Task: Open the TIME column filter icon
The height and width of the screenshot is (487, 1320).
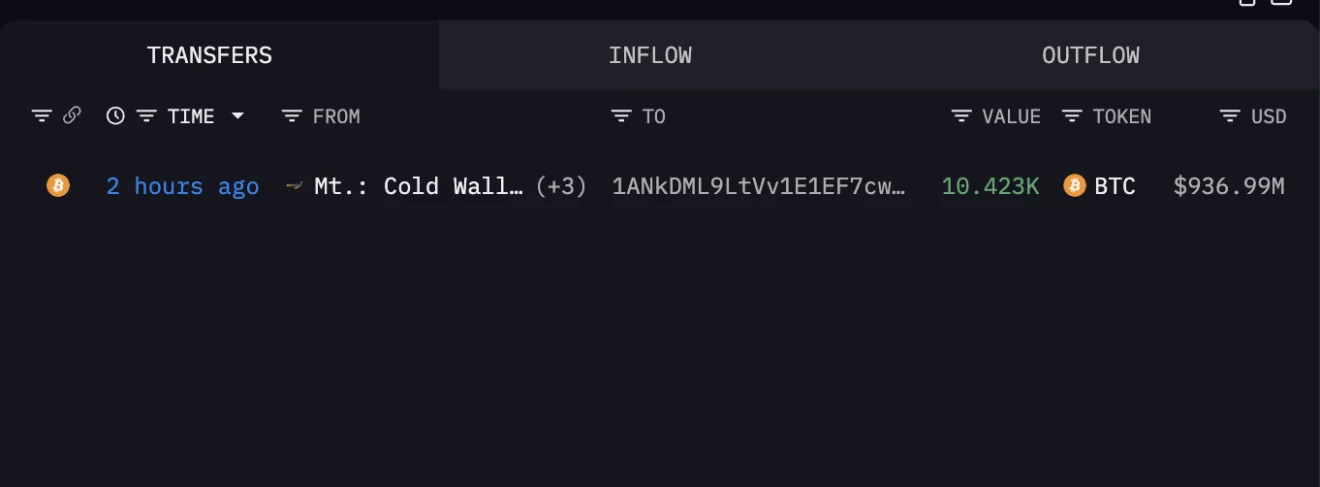Action: tap(146, 116)
